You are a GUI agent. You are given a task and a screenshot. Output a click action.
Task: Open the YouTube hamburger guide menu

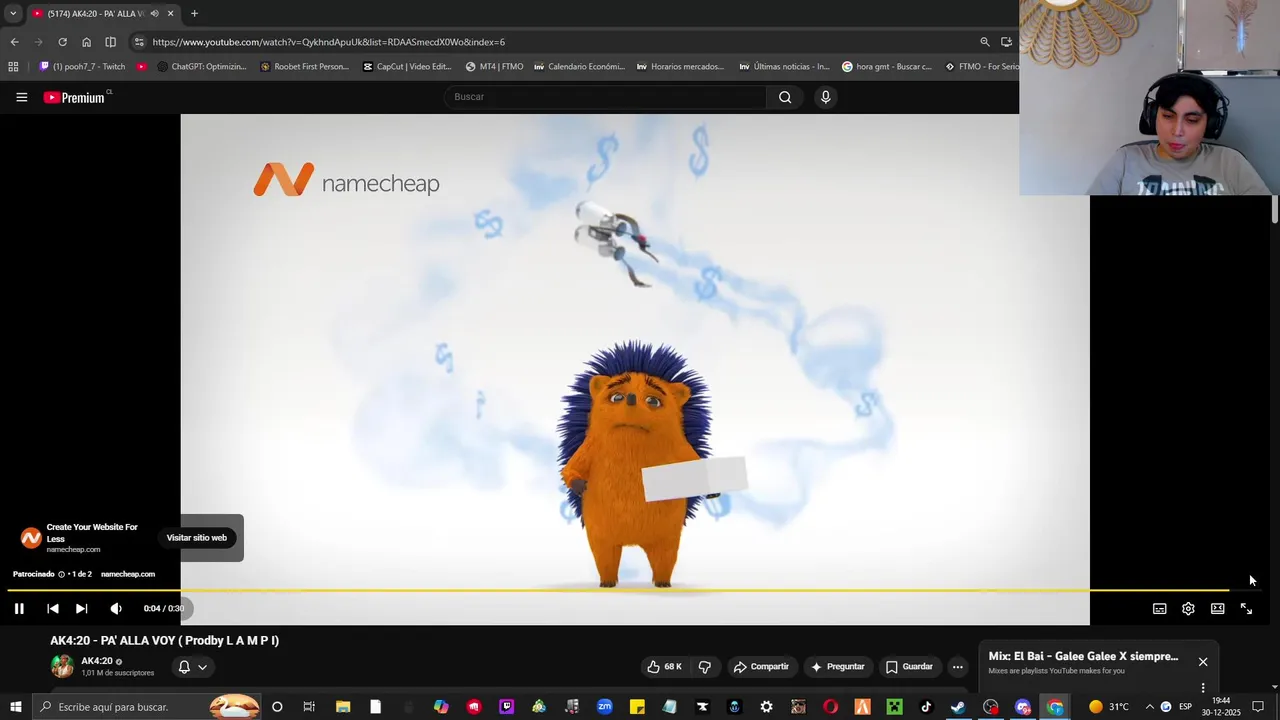[21, 97]
